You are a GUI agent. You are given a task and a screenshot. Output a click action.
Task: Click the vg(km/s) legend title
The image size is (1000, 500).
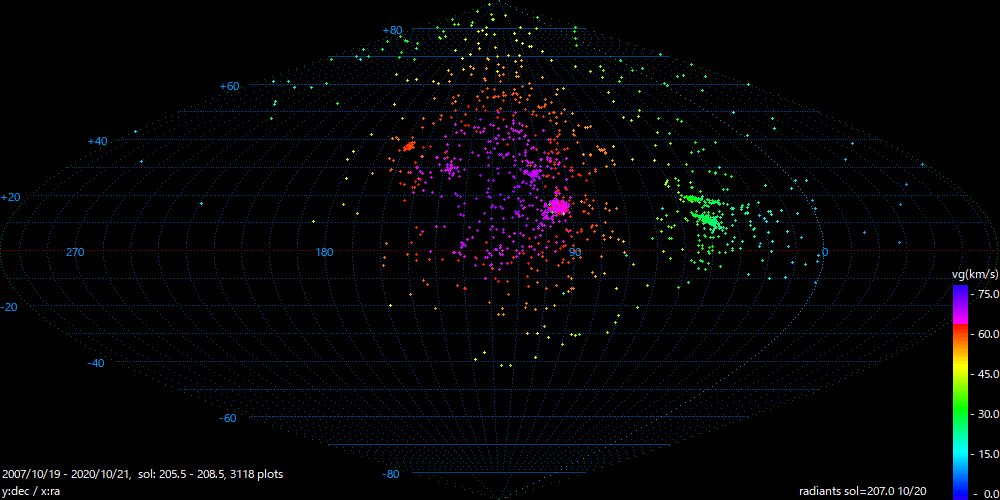[x=971, y=274]
